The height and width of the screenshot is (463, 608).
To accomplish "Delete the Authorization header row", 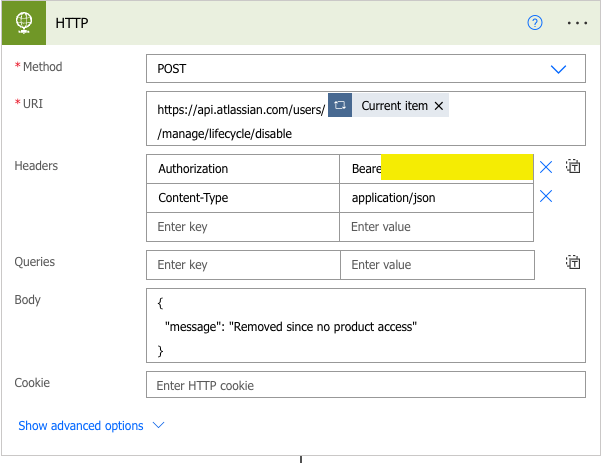I will [x=546, y=168].
